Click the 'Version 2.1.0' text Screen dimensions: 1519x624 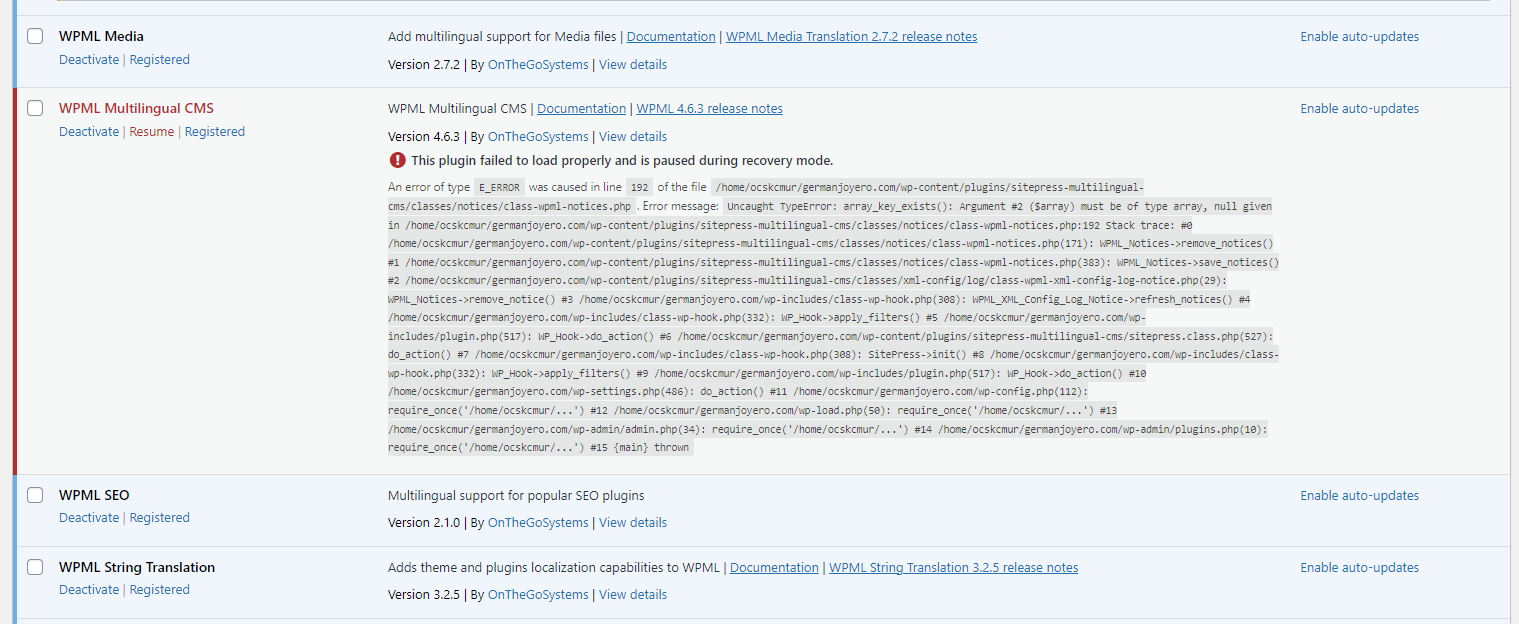pos(424,523)
